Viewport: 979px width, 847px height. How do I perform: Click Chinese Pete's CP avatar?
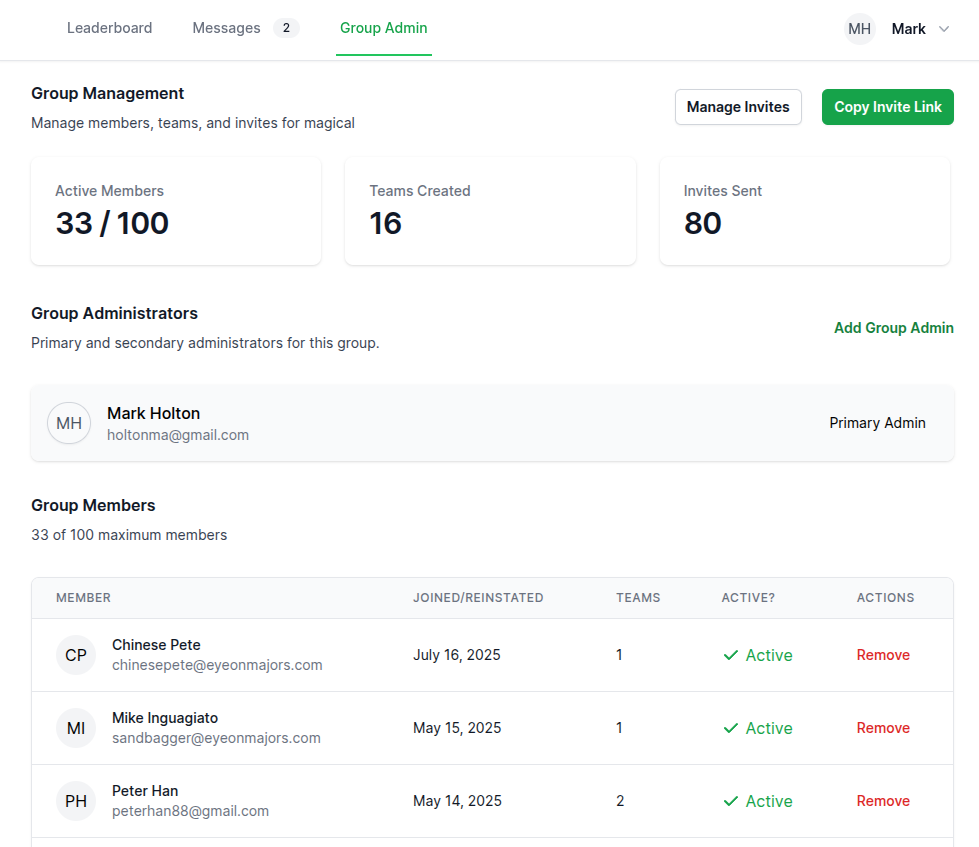76,655
